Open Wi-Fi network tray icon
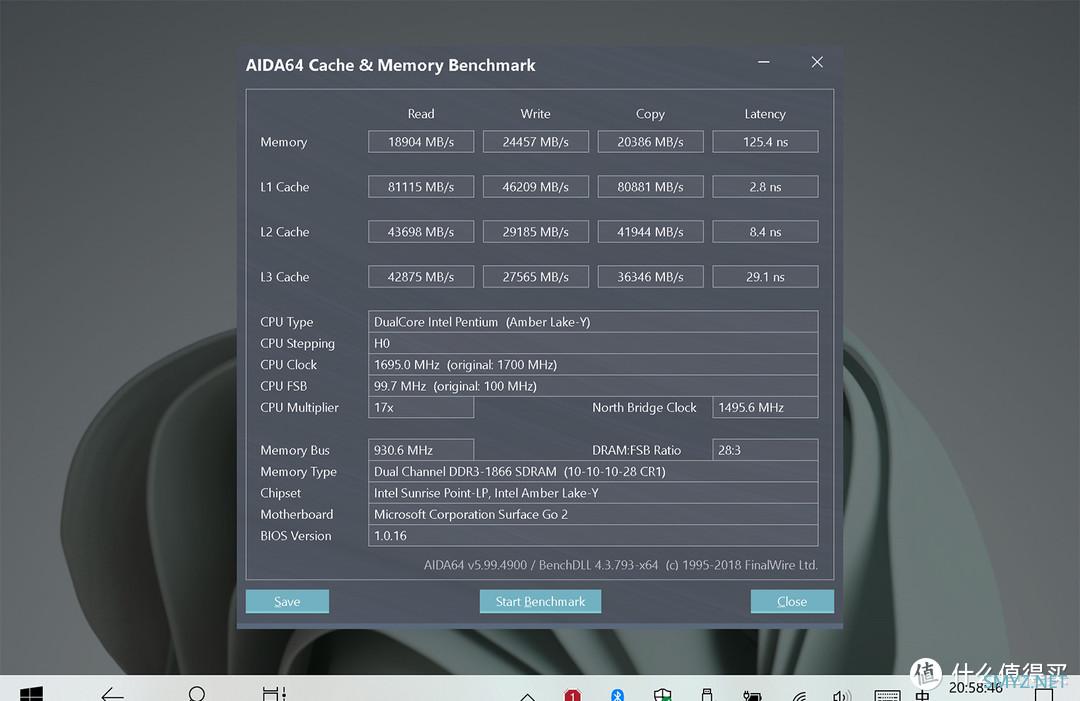Viewport: 1080px width, 701px height. click(799, 695)
